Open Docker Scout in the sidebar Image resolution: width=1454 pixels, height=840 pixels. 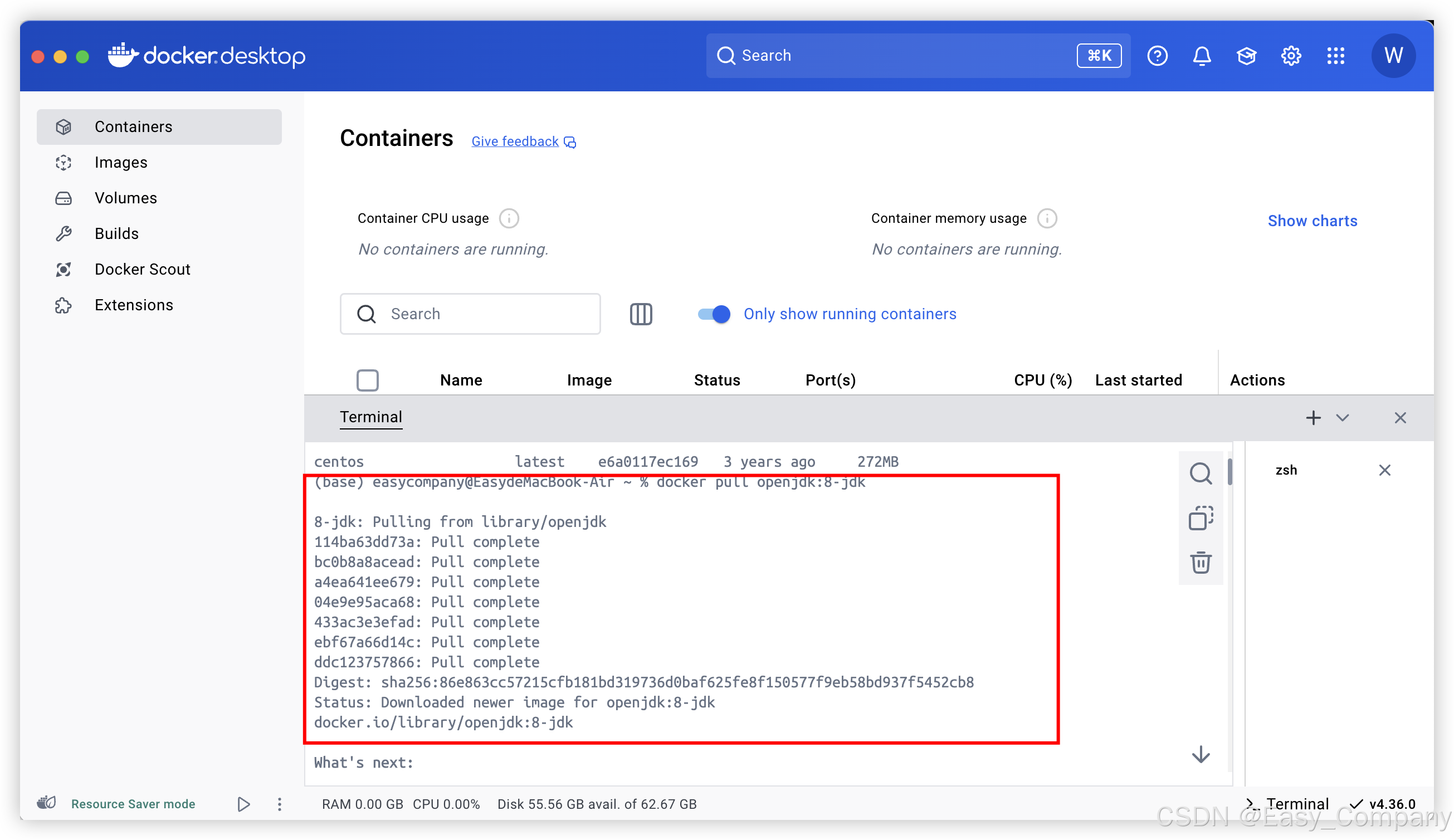coord(159,269)
